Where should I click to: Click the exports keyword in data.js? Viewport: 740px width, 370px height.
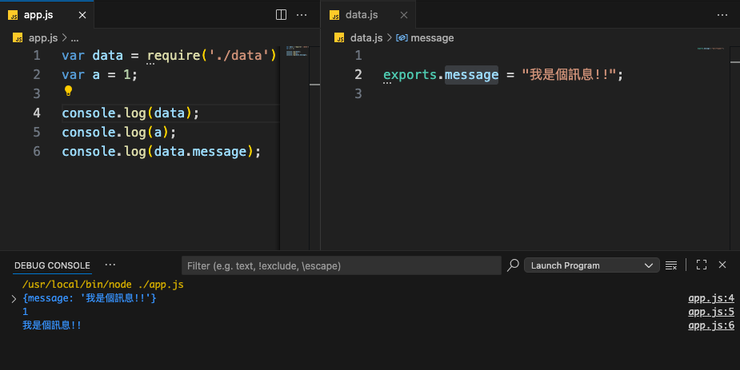(x=410, y=75)
